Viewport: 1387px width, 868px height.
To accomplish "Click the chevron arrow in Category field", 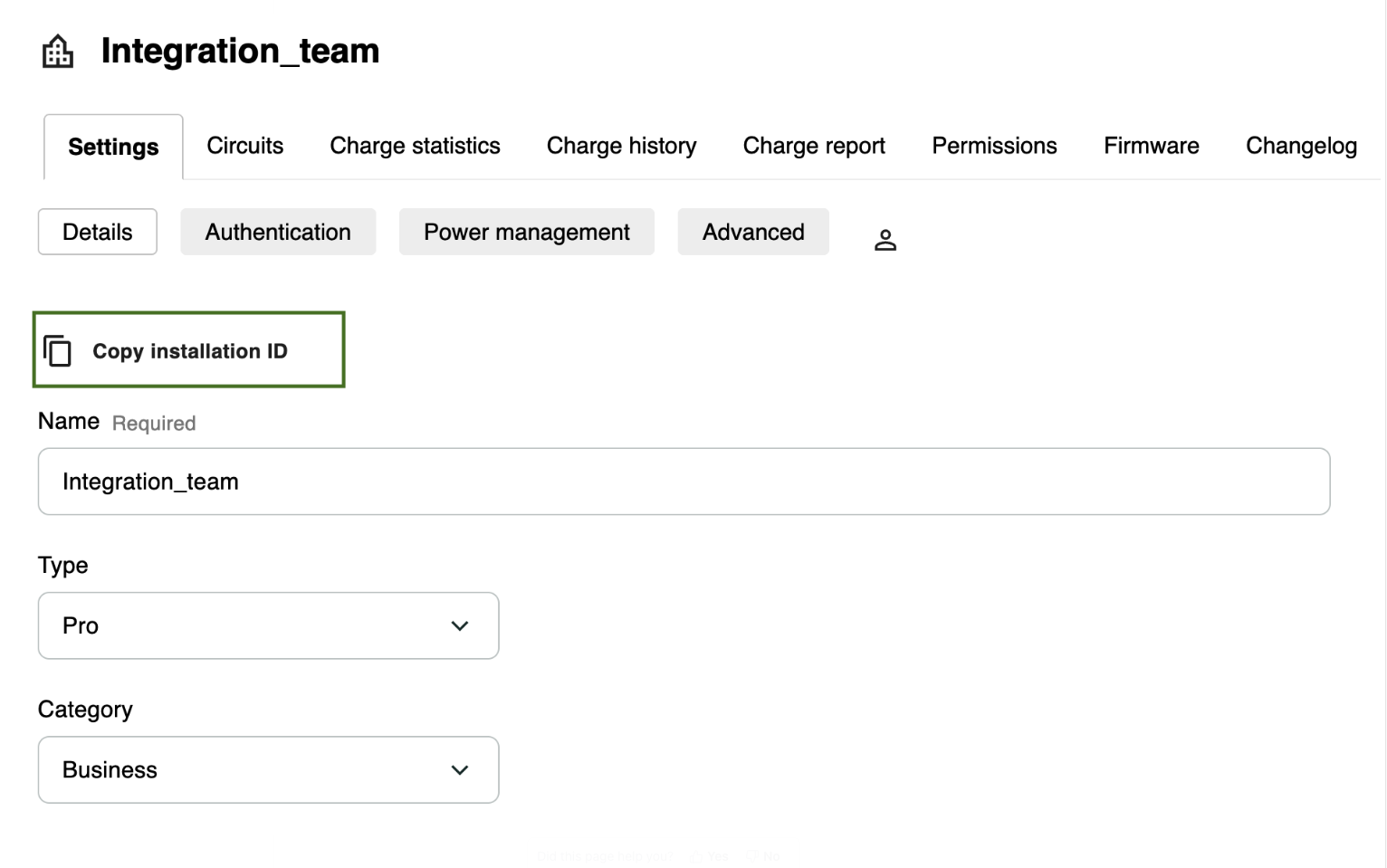I will click(459, 770).
